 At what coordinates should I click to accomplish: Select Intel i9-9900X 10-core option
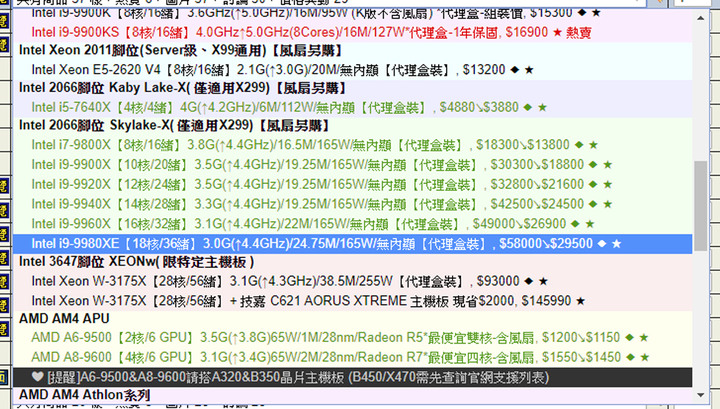tap(352, 165)
